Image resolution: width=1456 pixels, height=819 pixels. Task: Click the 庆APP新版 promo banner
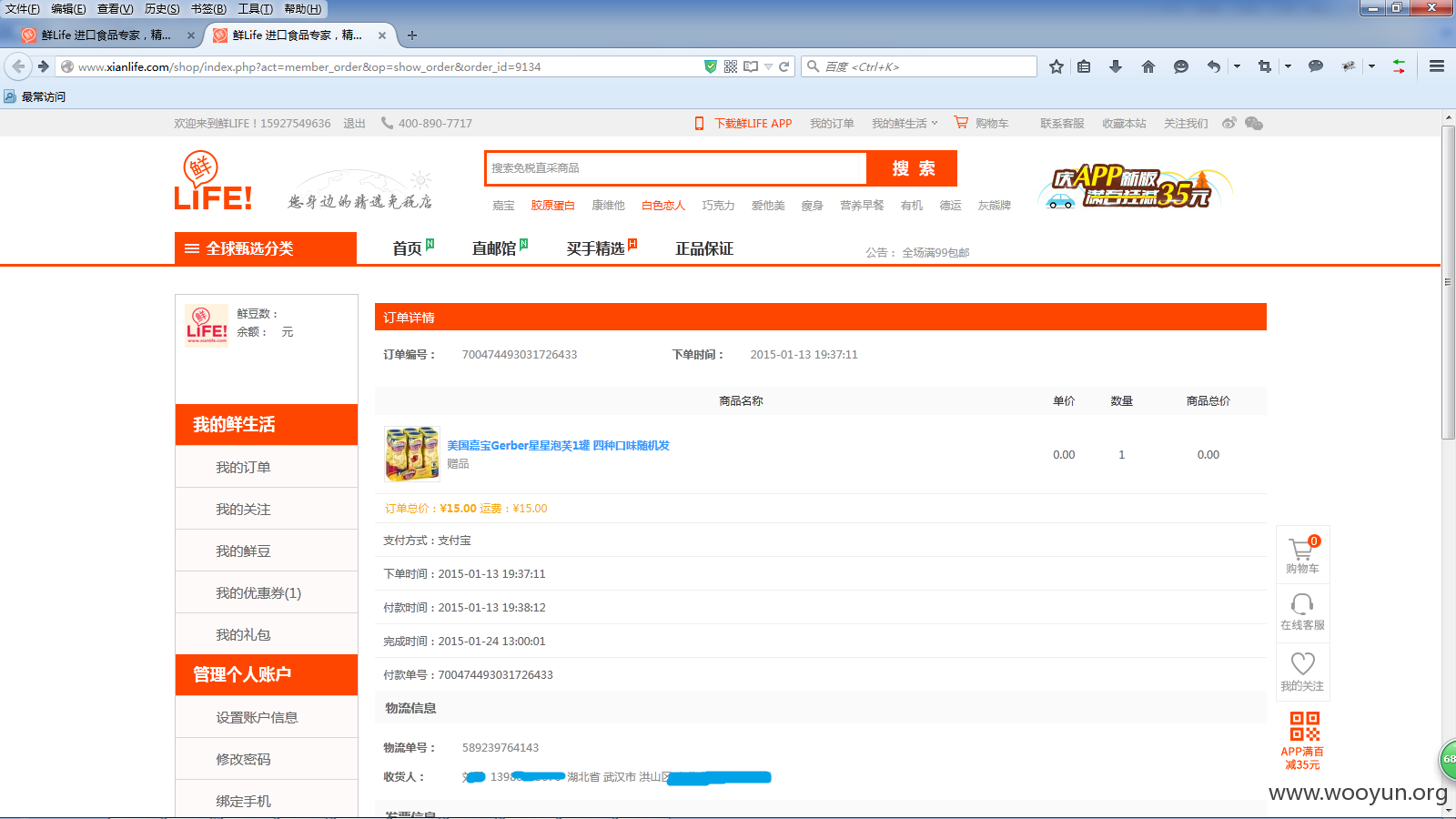[x=1135, y=187]
